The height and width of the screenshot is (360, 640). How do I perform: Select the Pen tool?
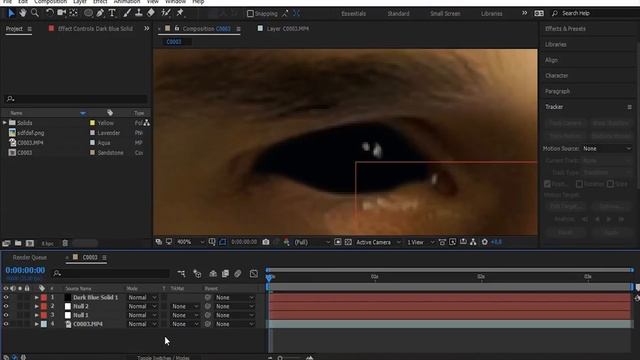(x=100, y=13)
